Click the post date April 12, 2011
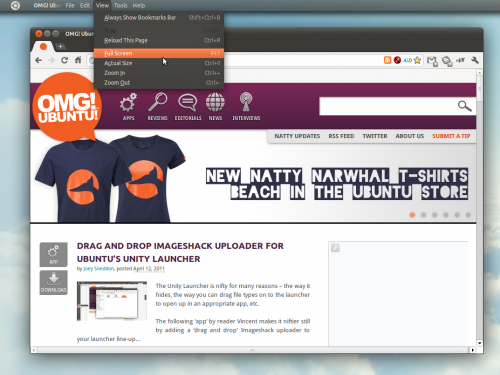The width and height of the screenshot is (500, 375). 149,269
